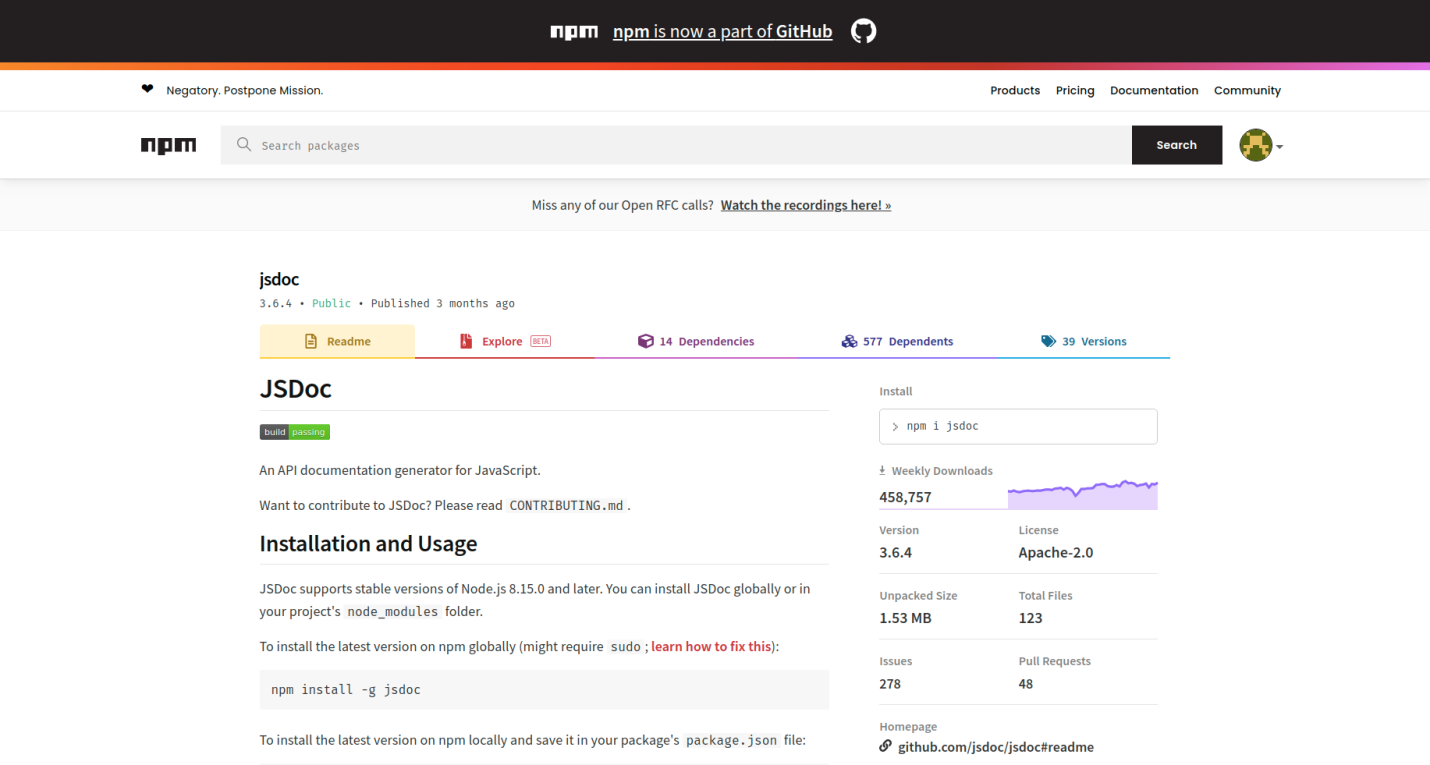This screenshot has height=765, width=1430.
Task: Click the Pull Requests count 48
Action: pyautogui.click(x=1026, y=684)
